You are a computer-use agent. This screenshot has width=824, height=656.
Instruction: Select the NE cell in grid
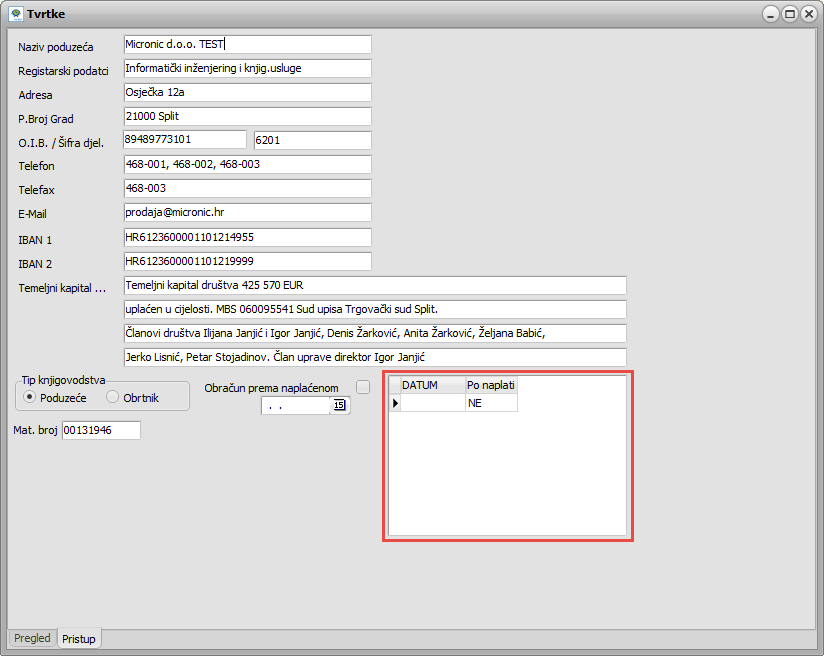491,403
